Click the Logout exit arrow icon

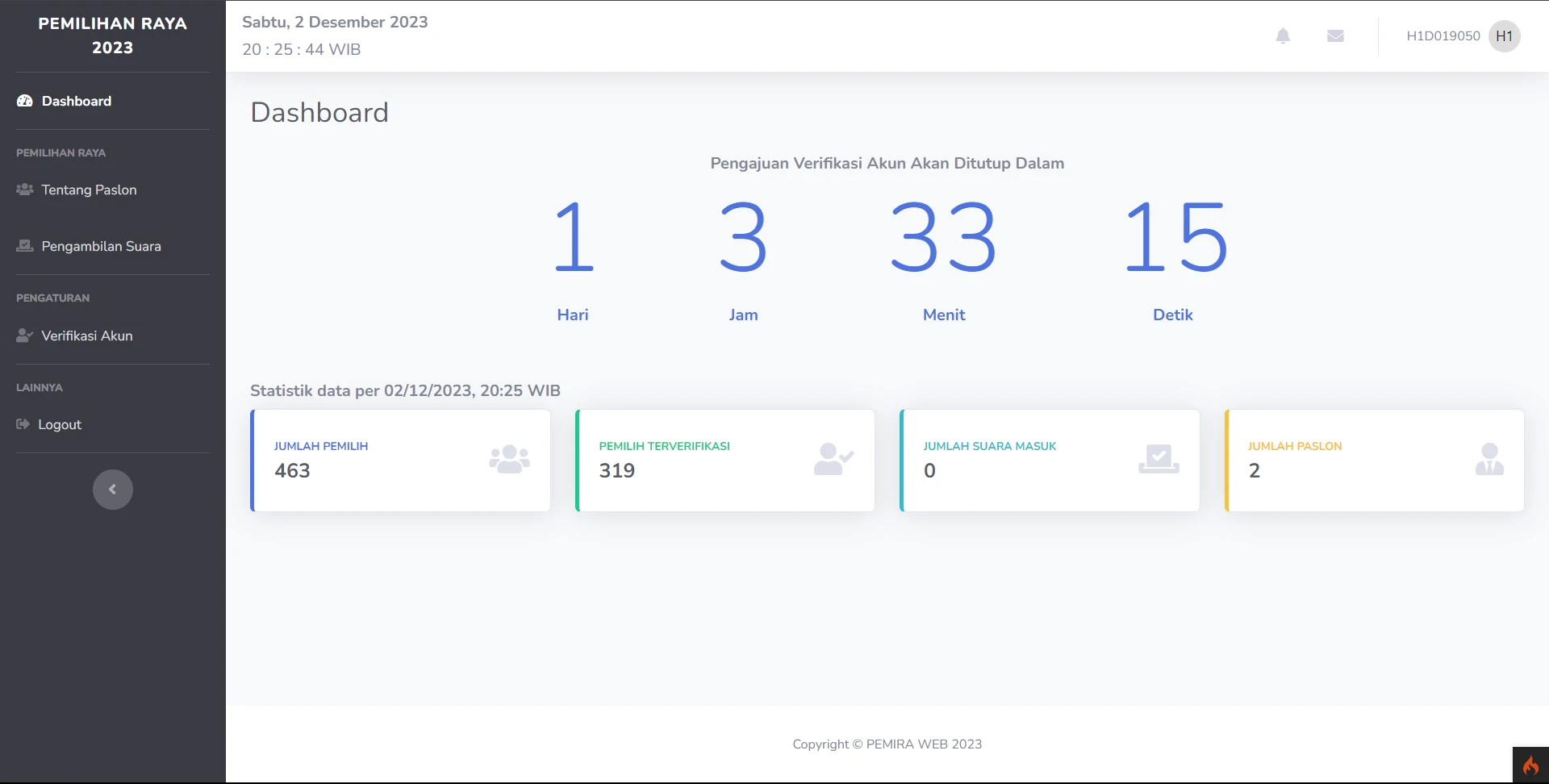[23, 424]
